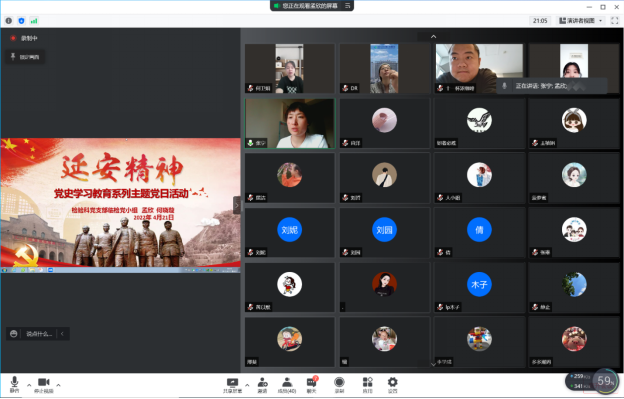Open the chat icon with red badge
This screenshot has width=624, height=399.
pyautogui.click(x=312, y=385)
